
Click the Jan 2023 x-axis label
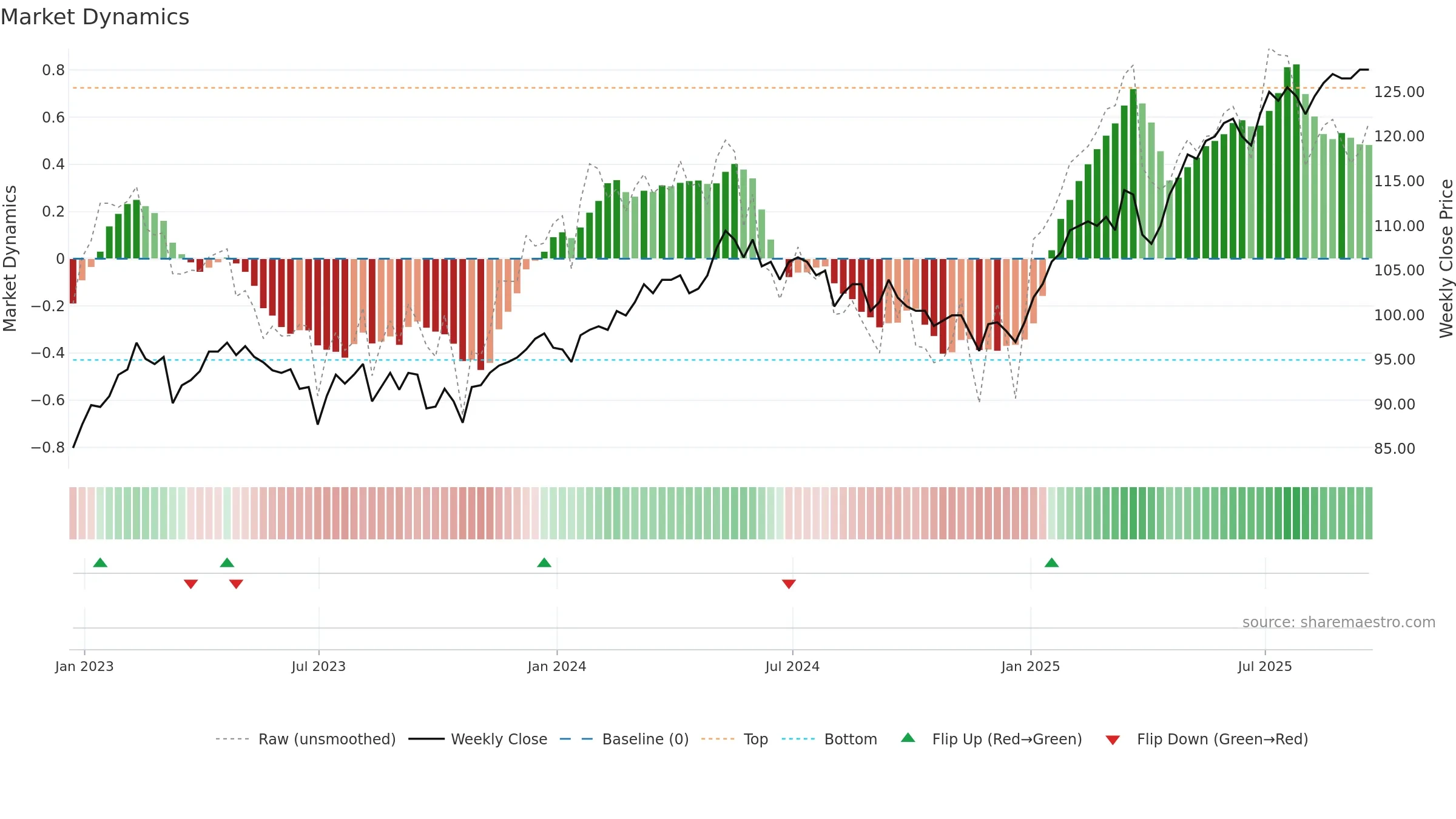pos(84,666)
